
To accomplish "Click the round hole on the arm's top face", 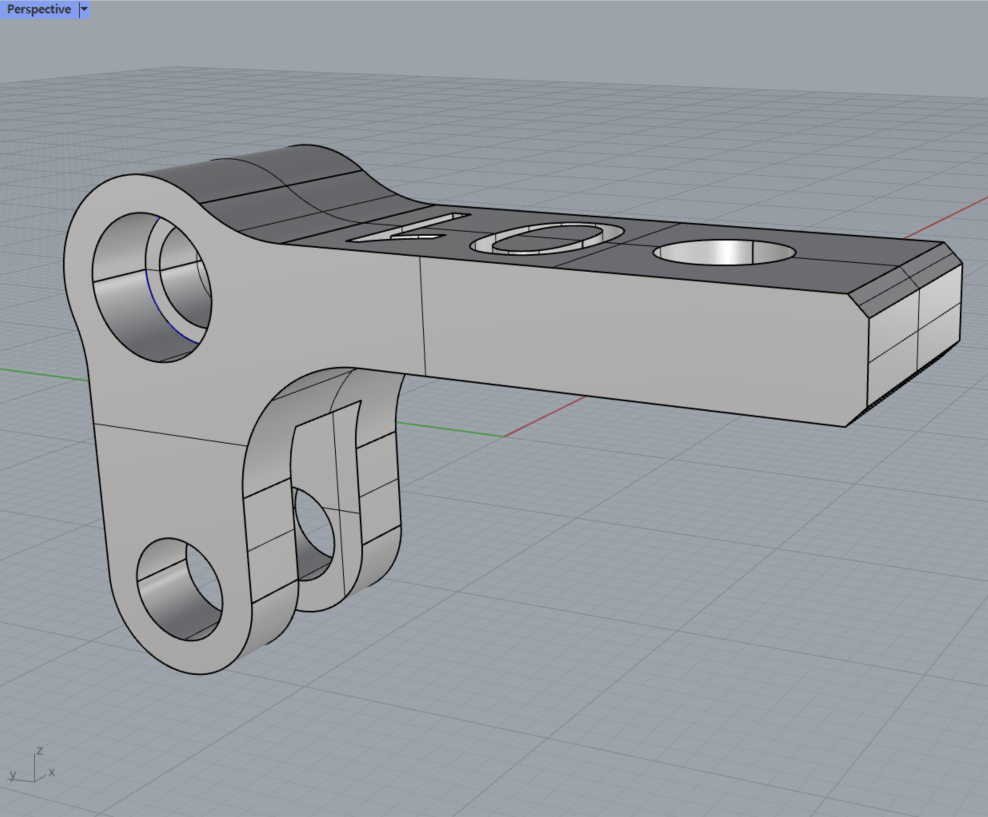I will [724, 252].
